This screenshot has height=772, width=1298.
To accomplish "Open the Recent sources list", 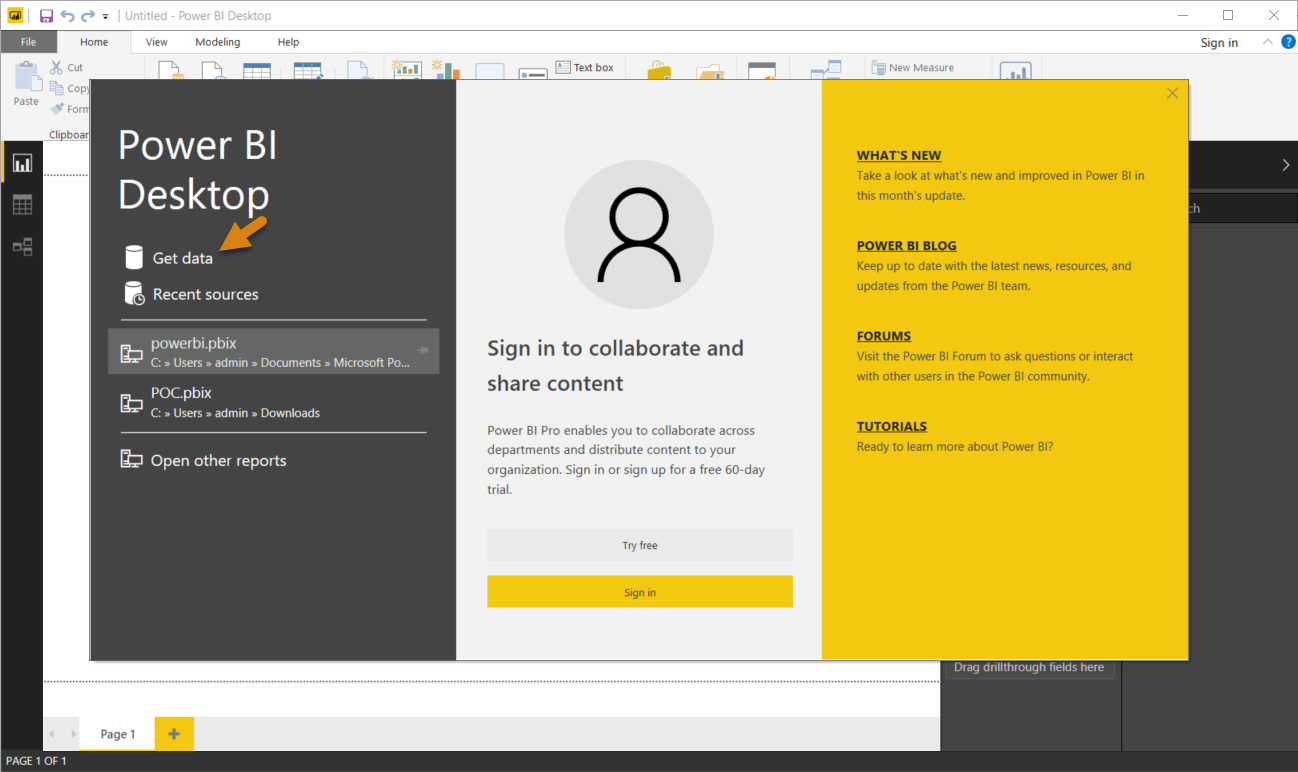I will (191, 294).
